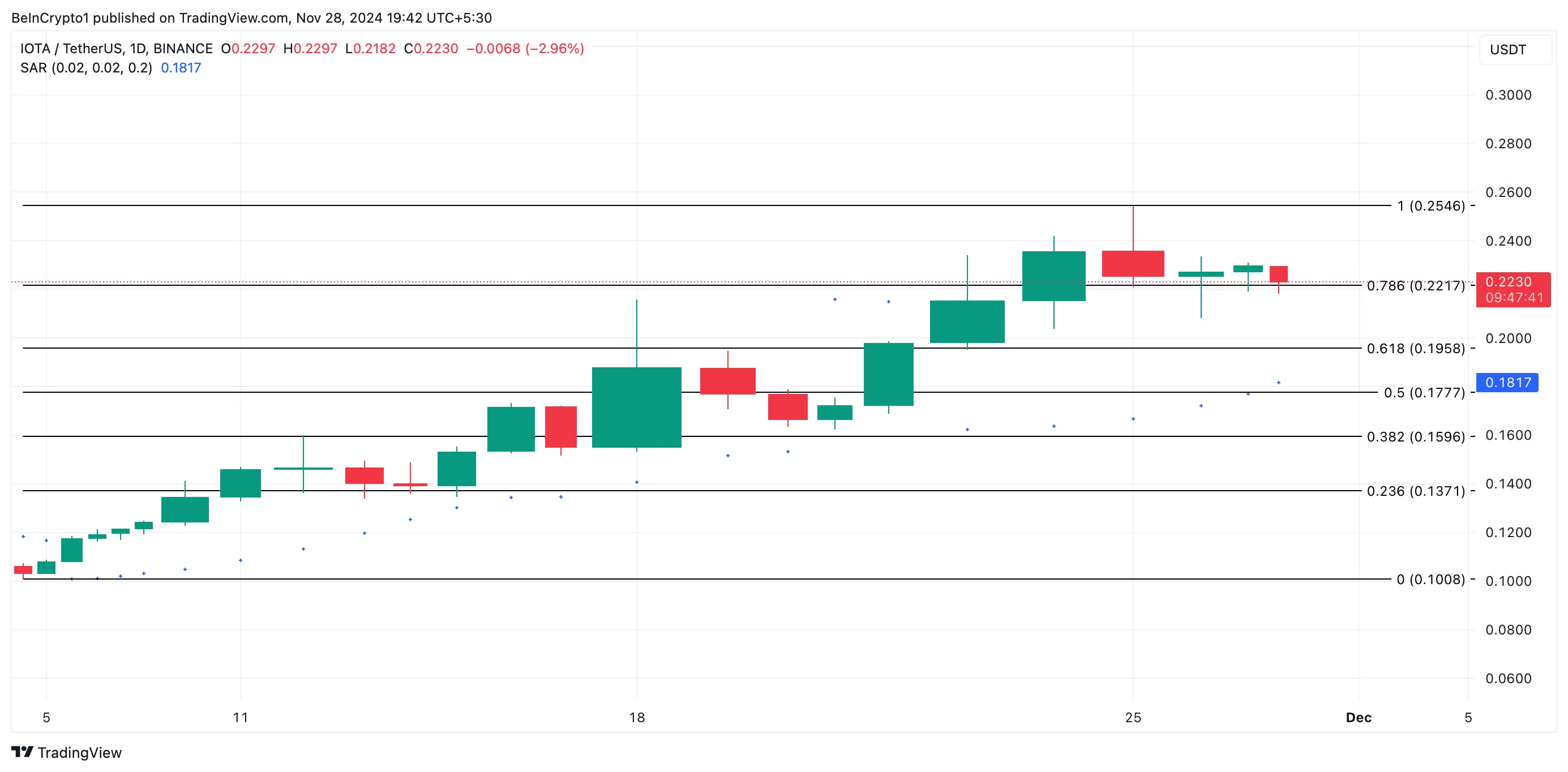Screen dimensions: 1568x772
Task: Click date 18 on the time axis
Action: (637, 717)
